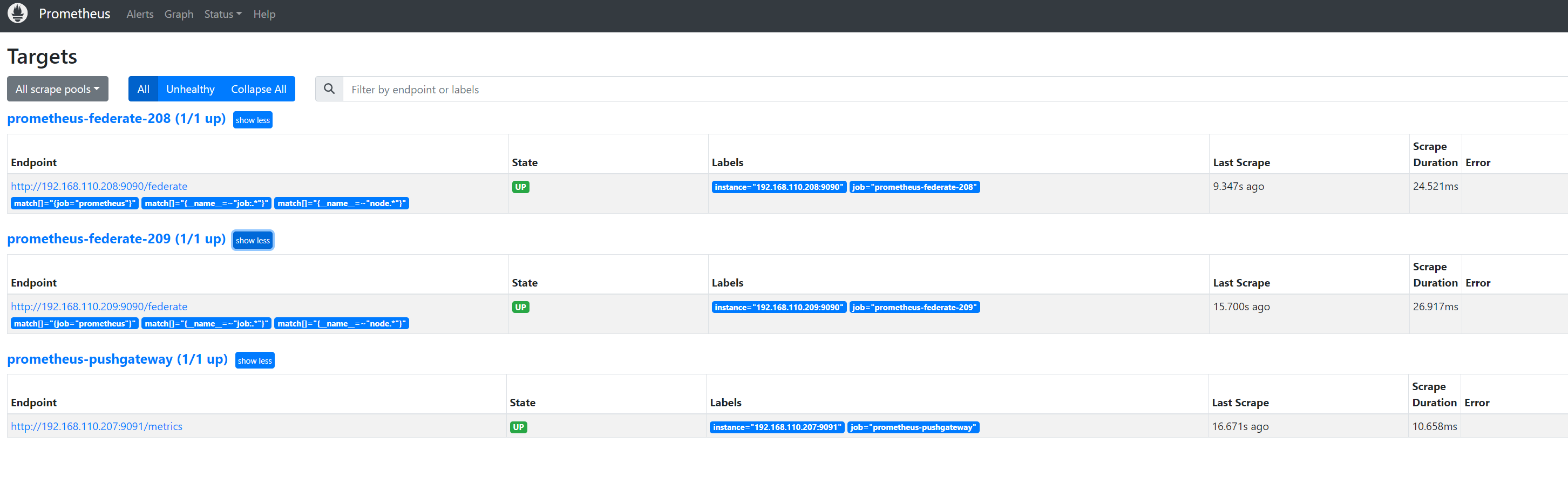1568x477 pixels.
Task: Click UP state badge for federate-209
Action: pyautogui.click(x=520, y=307)
